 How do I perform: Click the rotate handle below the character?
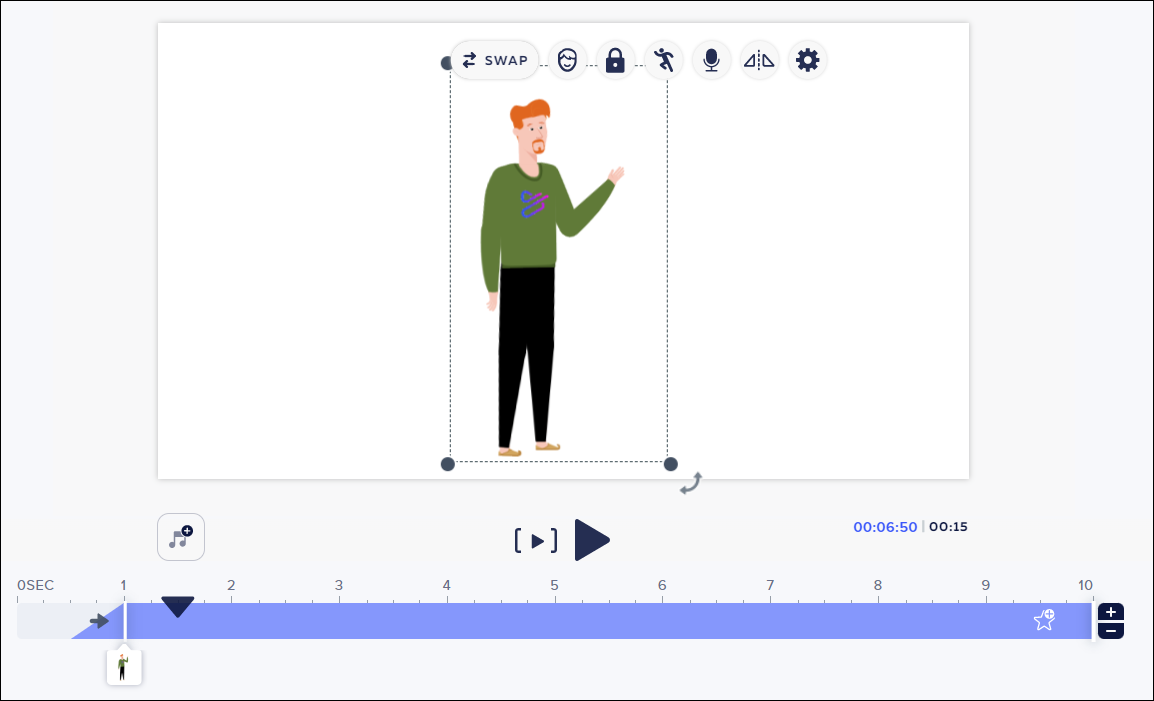pyautogui.click(x=690, y=484)
